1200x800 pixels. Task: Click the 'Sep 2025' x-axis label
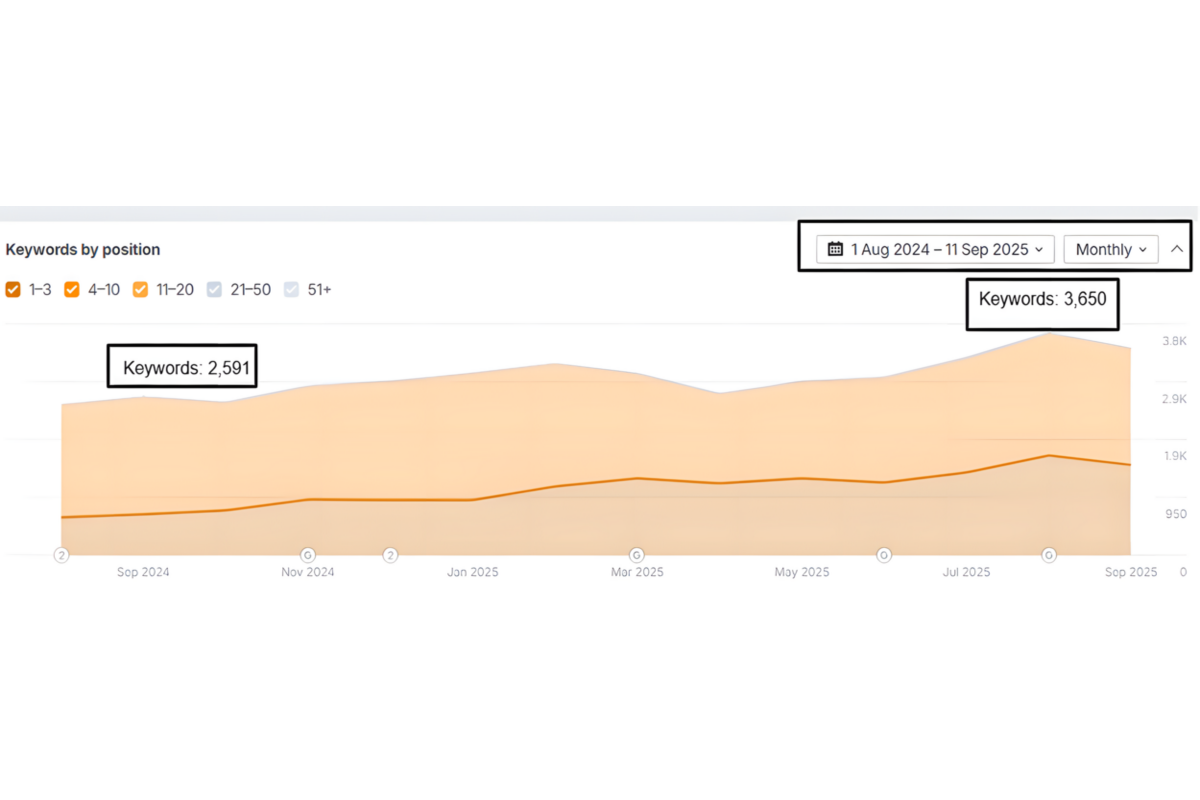1131,572
